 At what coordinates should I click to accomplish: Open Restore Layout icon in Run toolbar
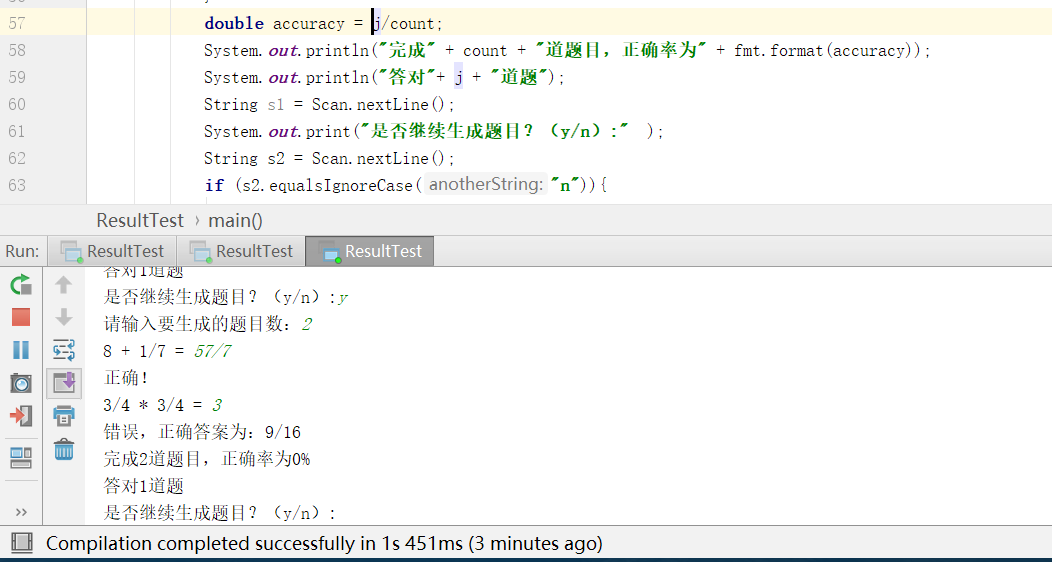(x=21, y=457)
